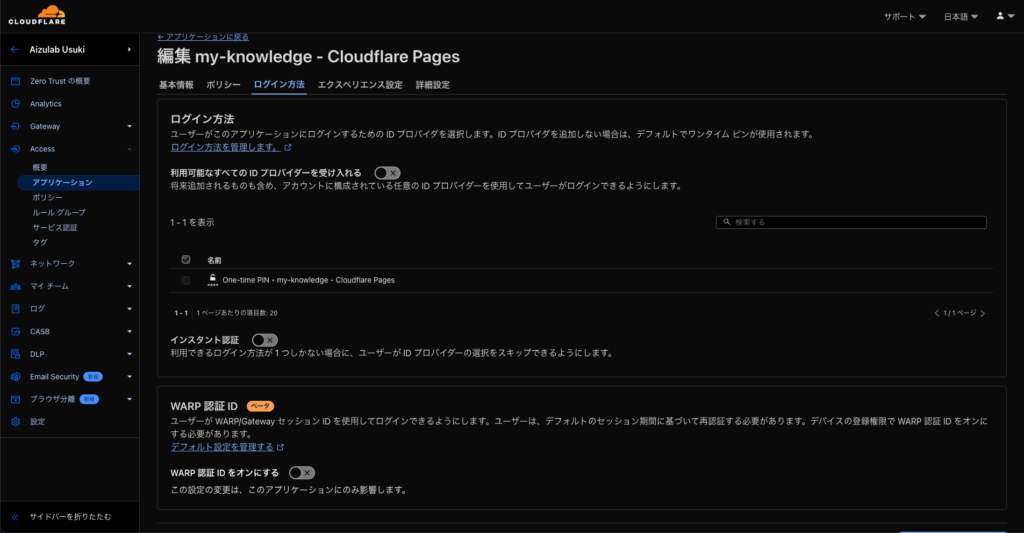The image size is (1024, 533).
Task: Click the ログイン方法を管理します link
Action: point(225,148)
